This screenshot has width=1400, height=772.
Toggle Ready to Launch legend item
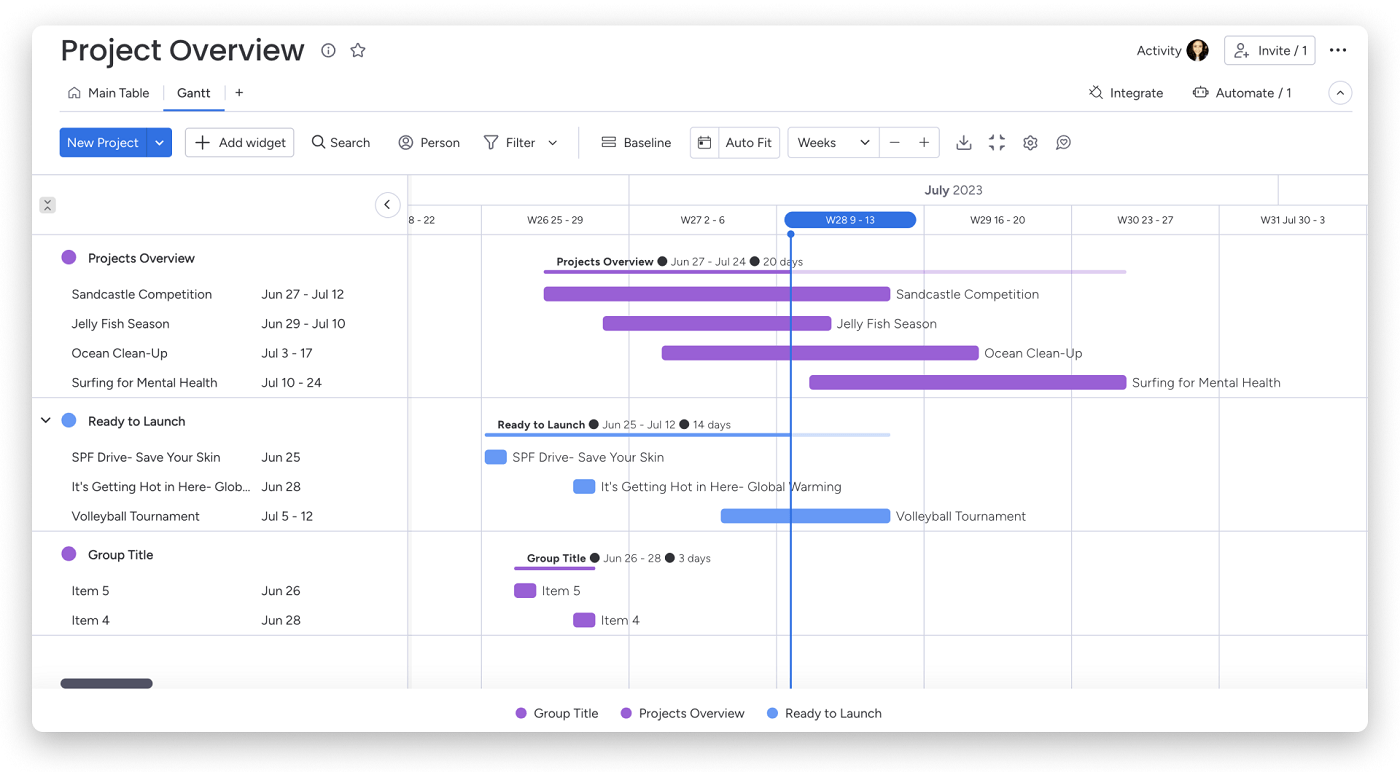(x=824, y=713)
